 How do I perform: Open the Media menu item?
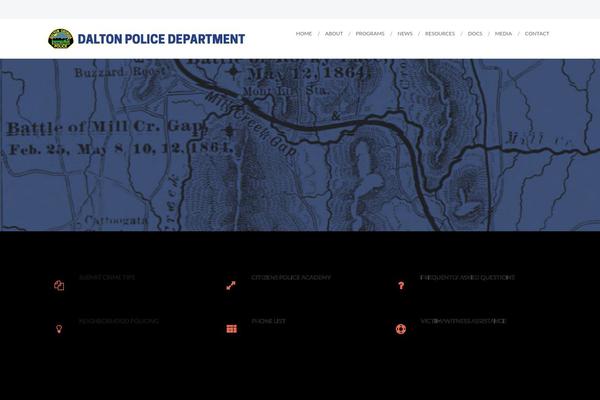pos(504,34)
